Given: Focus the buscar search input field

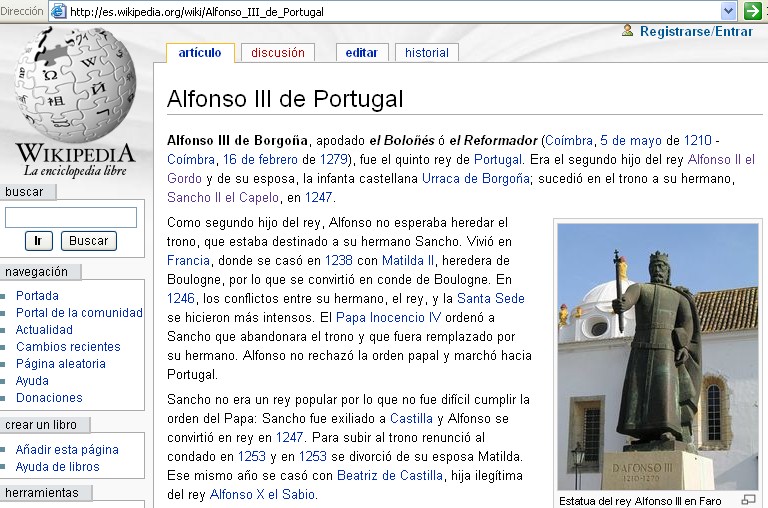Looking at the screenshot, I should pos(71,218).
